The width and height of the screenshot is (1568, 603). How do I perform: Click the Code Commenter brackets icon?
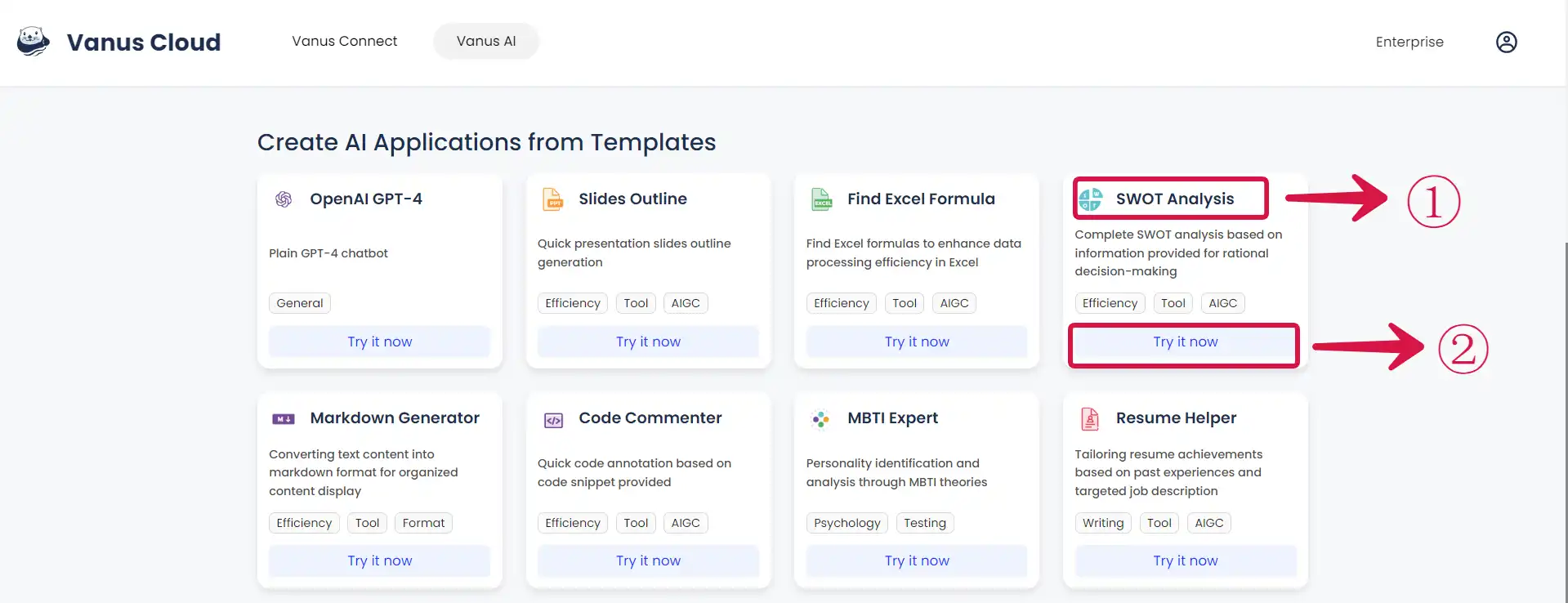tap(553, 420)
